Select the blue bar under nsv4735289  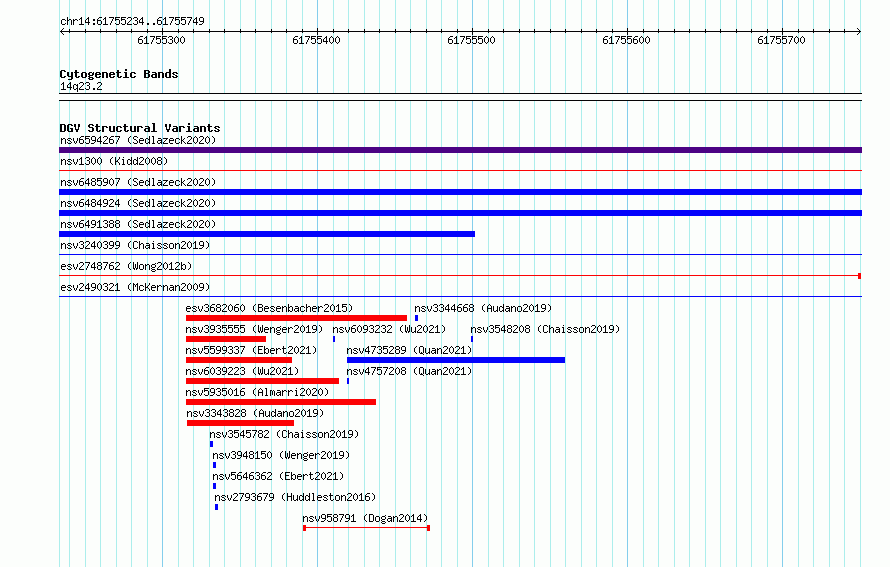(x=456, y=360)
